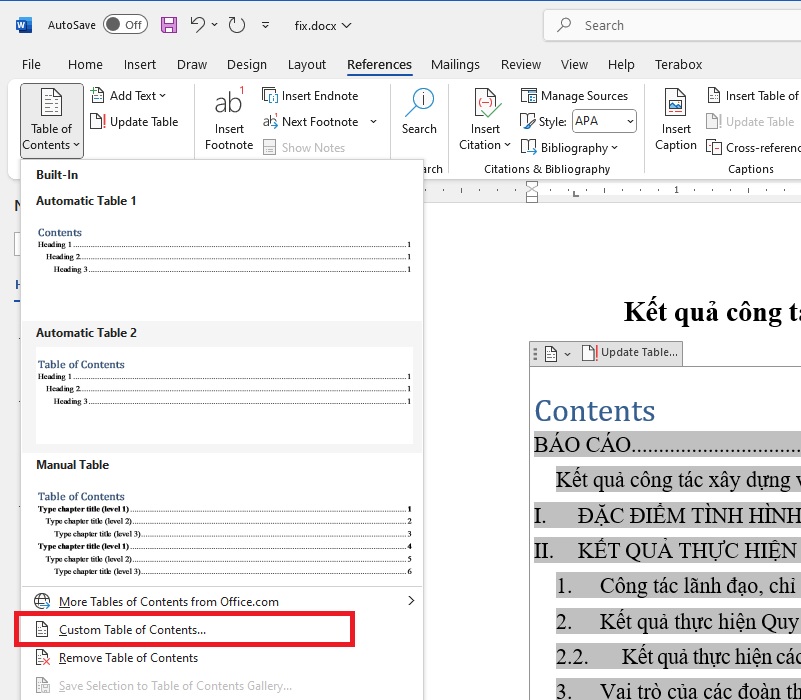Open Customize Quick Access Toolbar dropdown
The width and height of the screenshot is (801, 700).
(265, 25)
